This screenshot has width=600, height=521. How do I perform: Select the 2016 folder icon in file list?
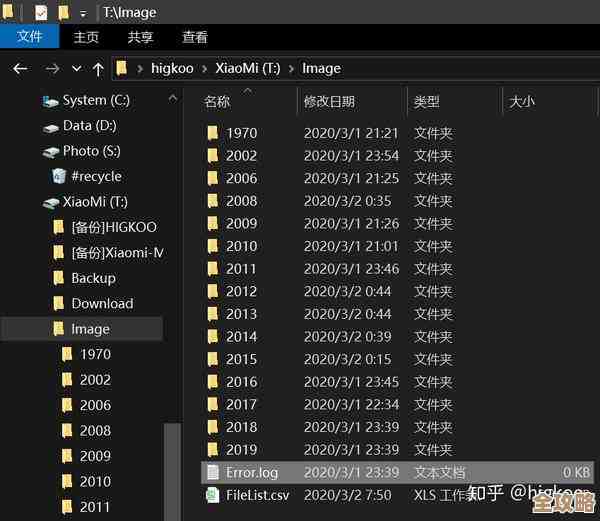click(x=213, y=382)
